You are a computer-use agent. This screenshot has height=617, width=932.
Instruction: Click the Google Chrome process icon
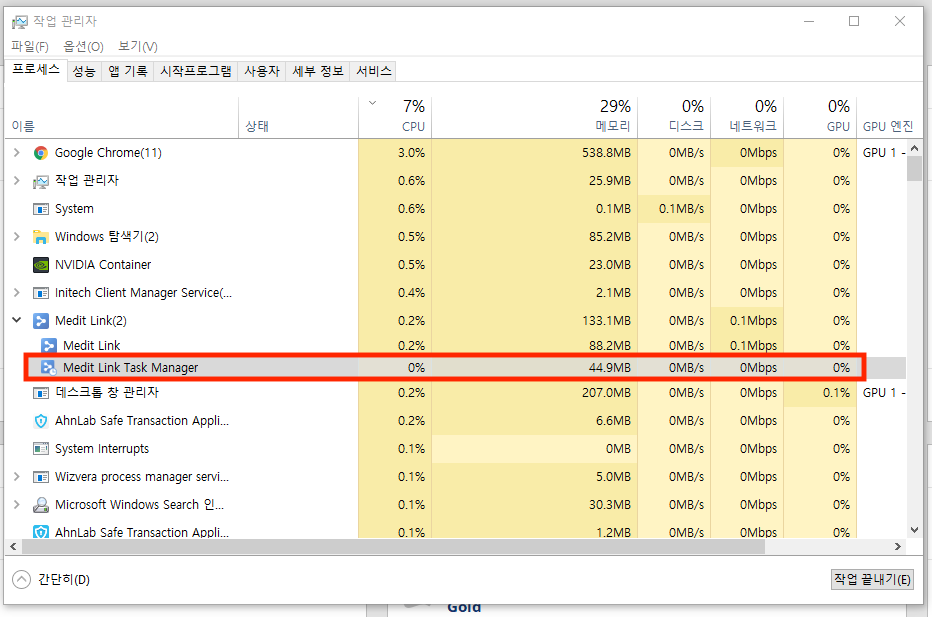pyautogui.click(x=40, y=153)
